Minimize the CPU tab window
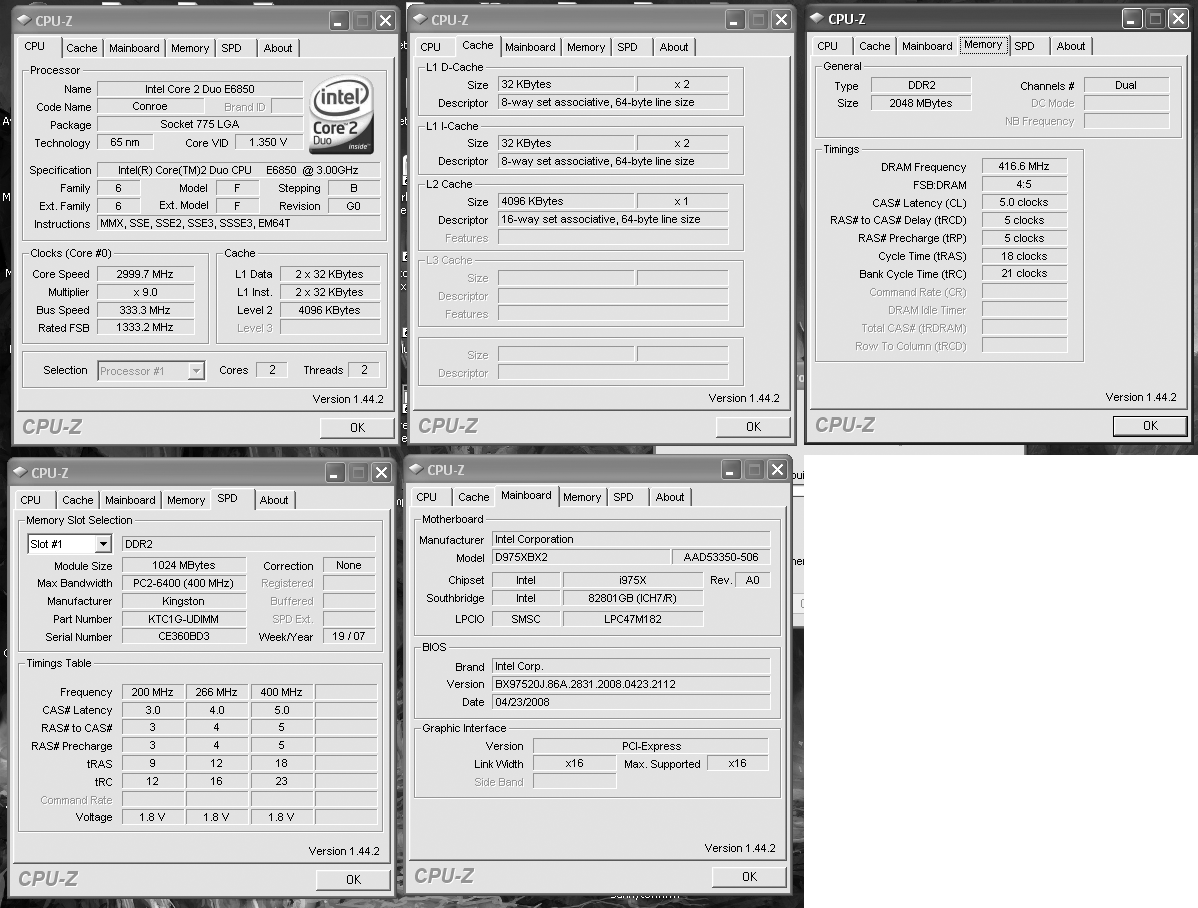This screenshot has height=908, width=1198. (339, 21)
